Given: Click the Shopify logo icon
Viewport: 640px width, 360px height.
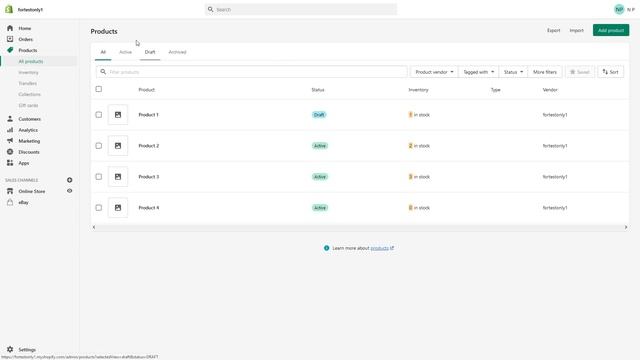Looking at the screenshot, I should point(9,9).
